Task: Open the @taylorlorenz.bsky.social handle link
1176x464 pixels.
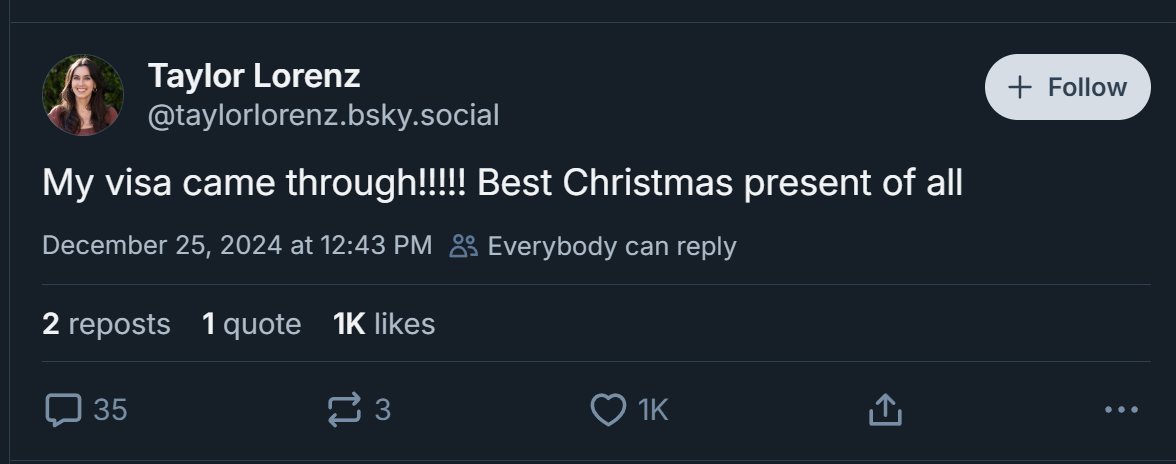Action: (323, 116)
